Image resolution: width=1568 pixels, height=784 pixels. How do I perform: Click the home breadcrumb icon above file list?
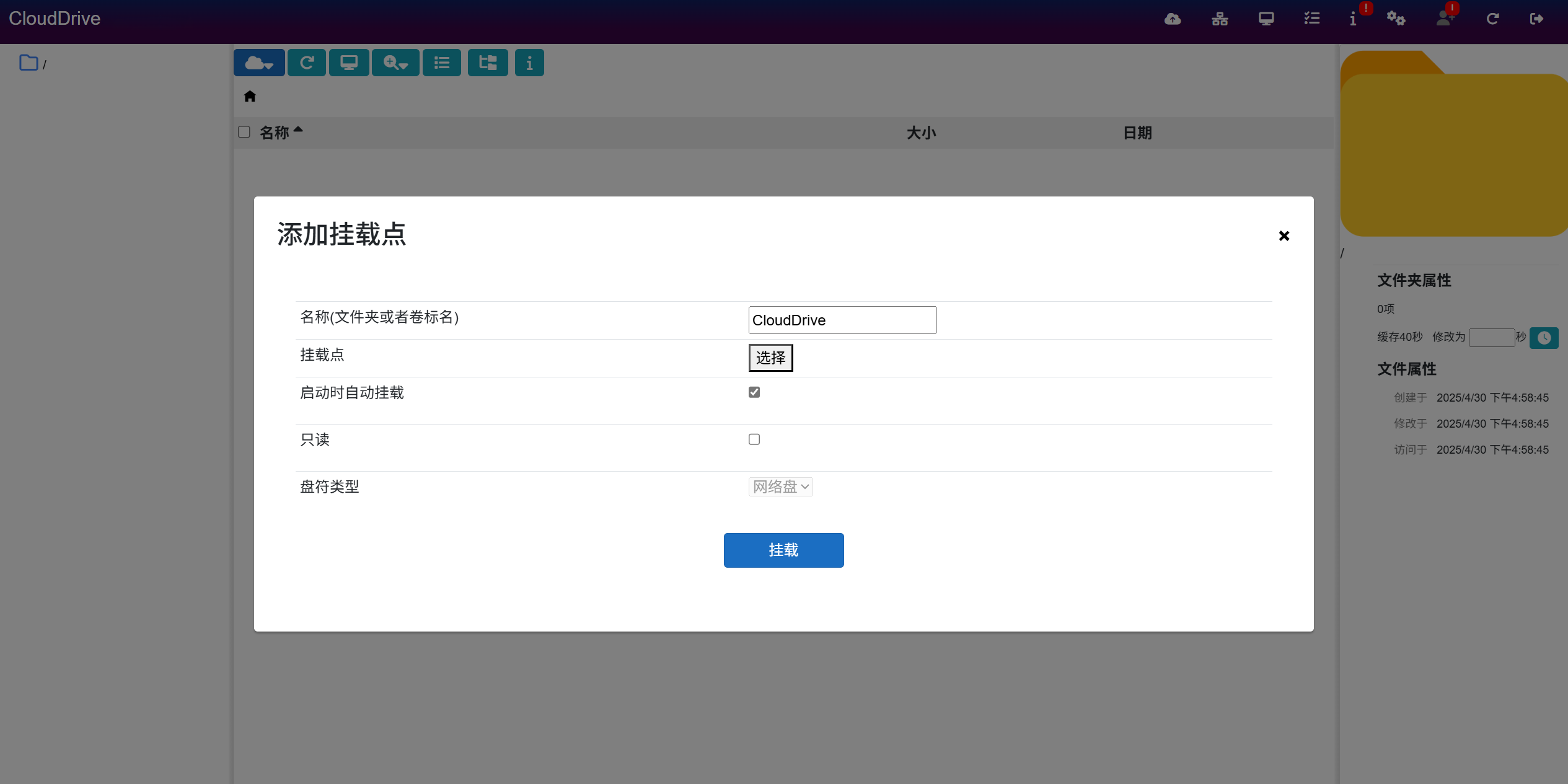point(250,96)
